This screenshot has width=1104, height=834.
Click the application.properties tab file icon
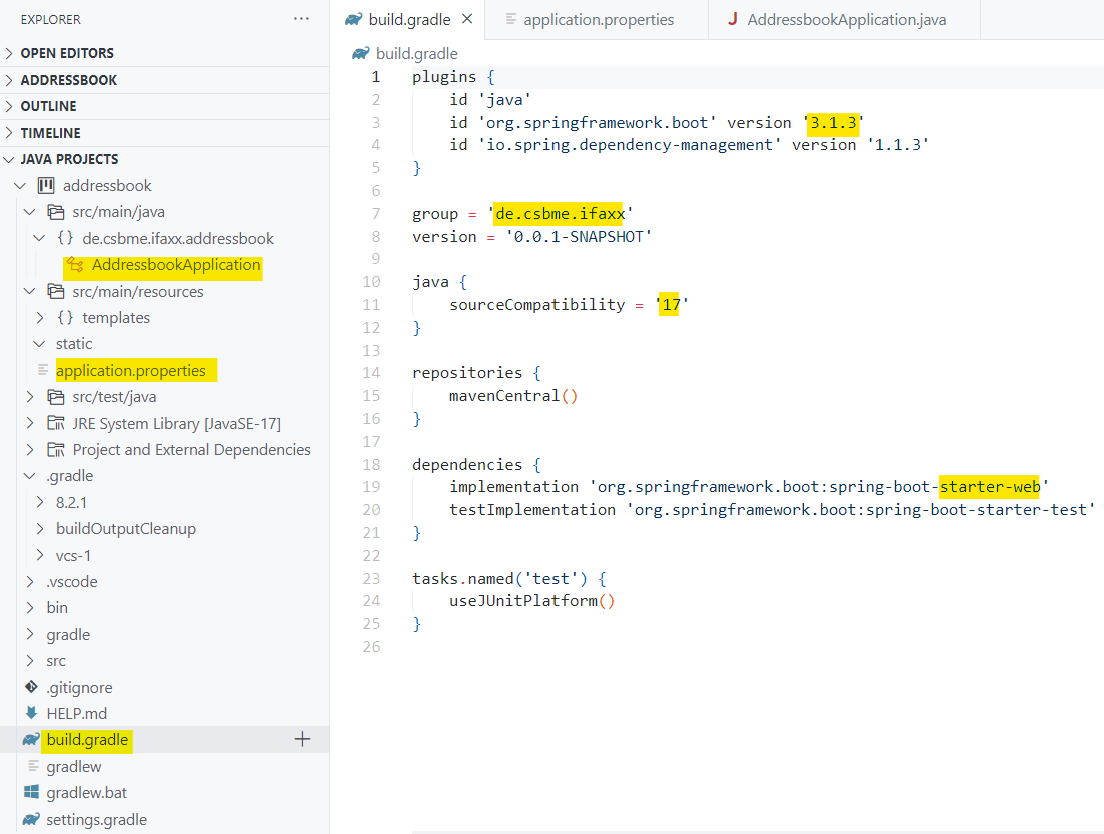click(x=510, y=20)
